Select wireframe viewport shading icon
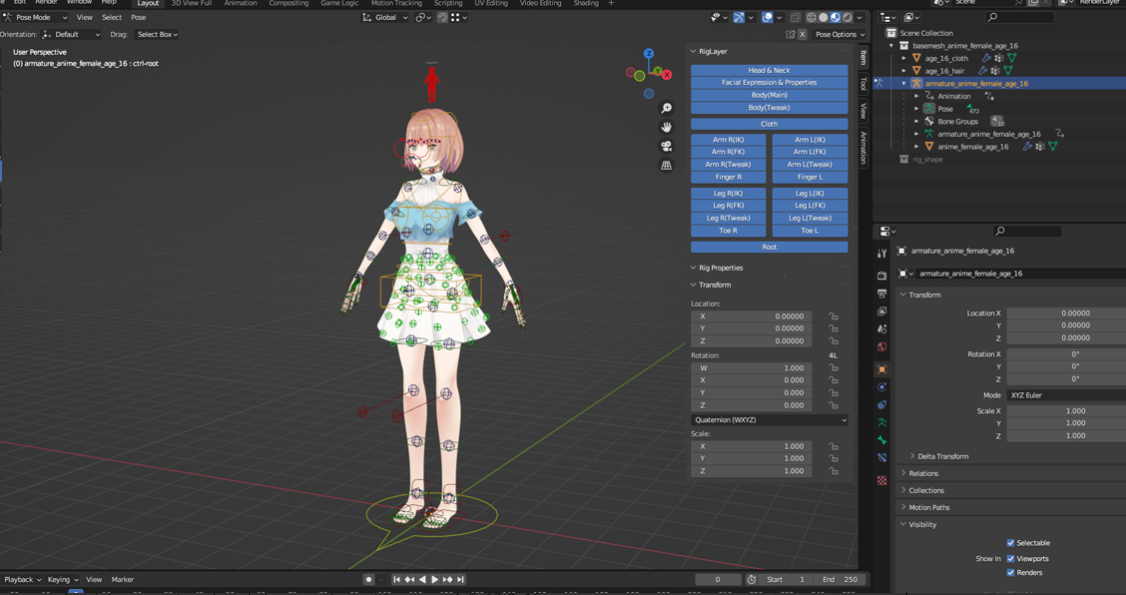 click(811, 17)
